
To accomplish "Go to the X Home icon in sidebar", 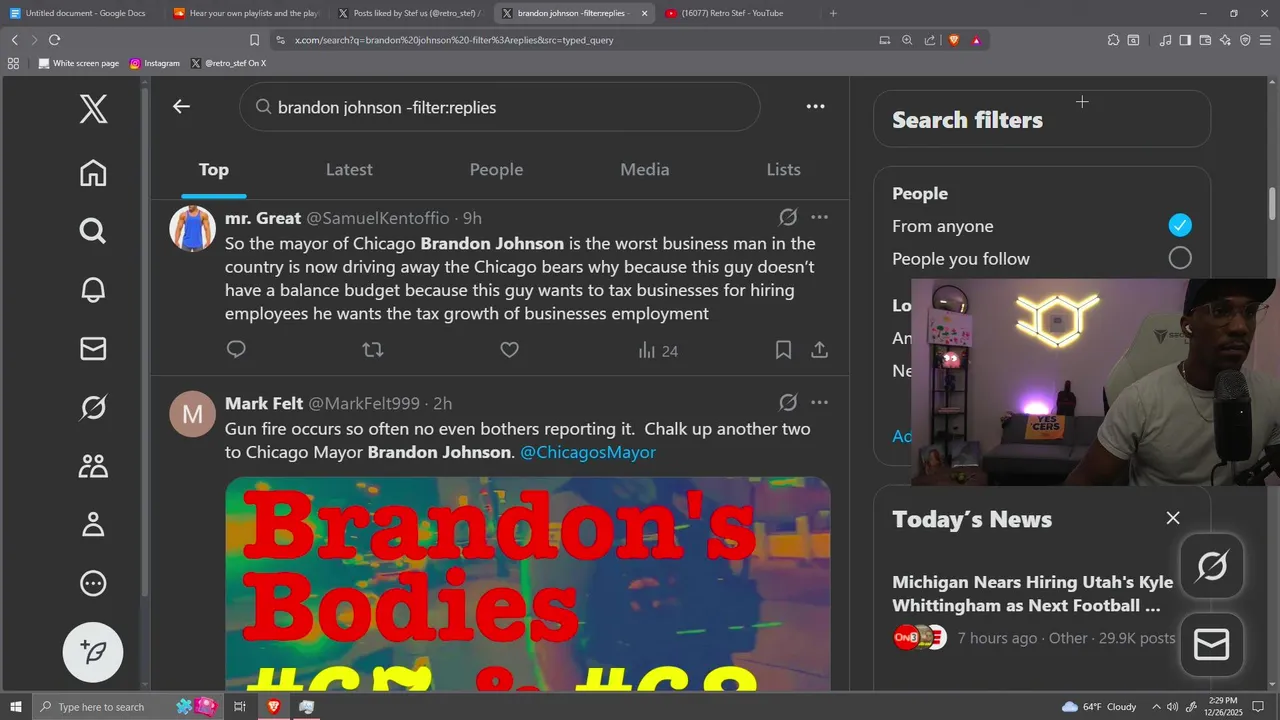I will [93, 173].
